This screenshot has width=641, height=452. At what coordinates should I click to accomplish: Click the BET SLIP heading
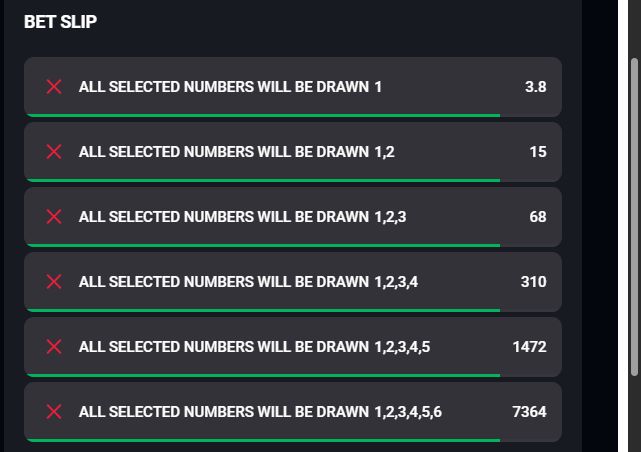60,22
